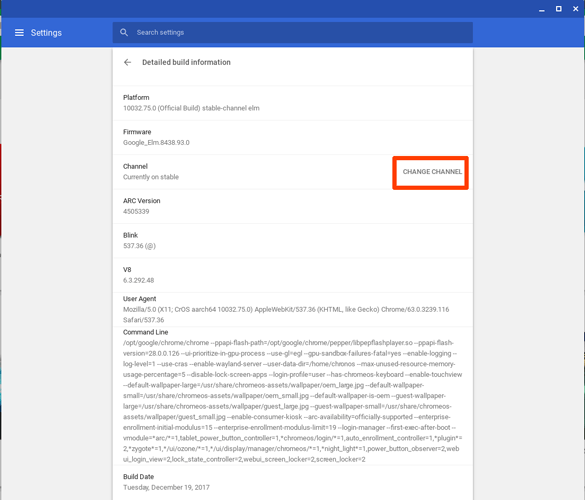Screen dimensions: 585x500
Task: Select firmware value Google_Elm.8438.93.0
Action: [x=156, y=143]
